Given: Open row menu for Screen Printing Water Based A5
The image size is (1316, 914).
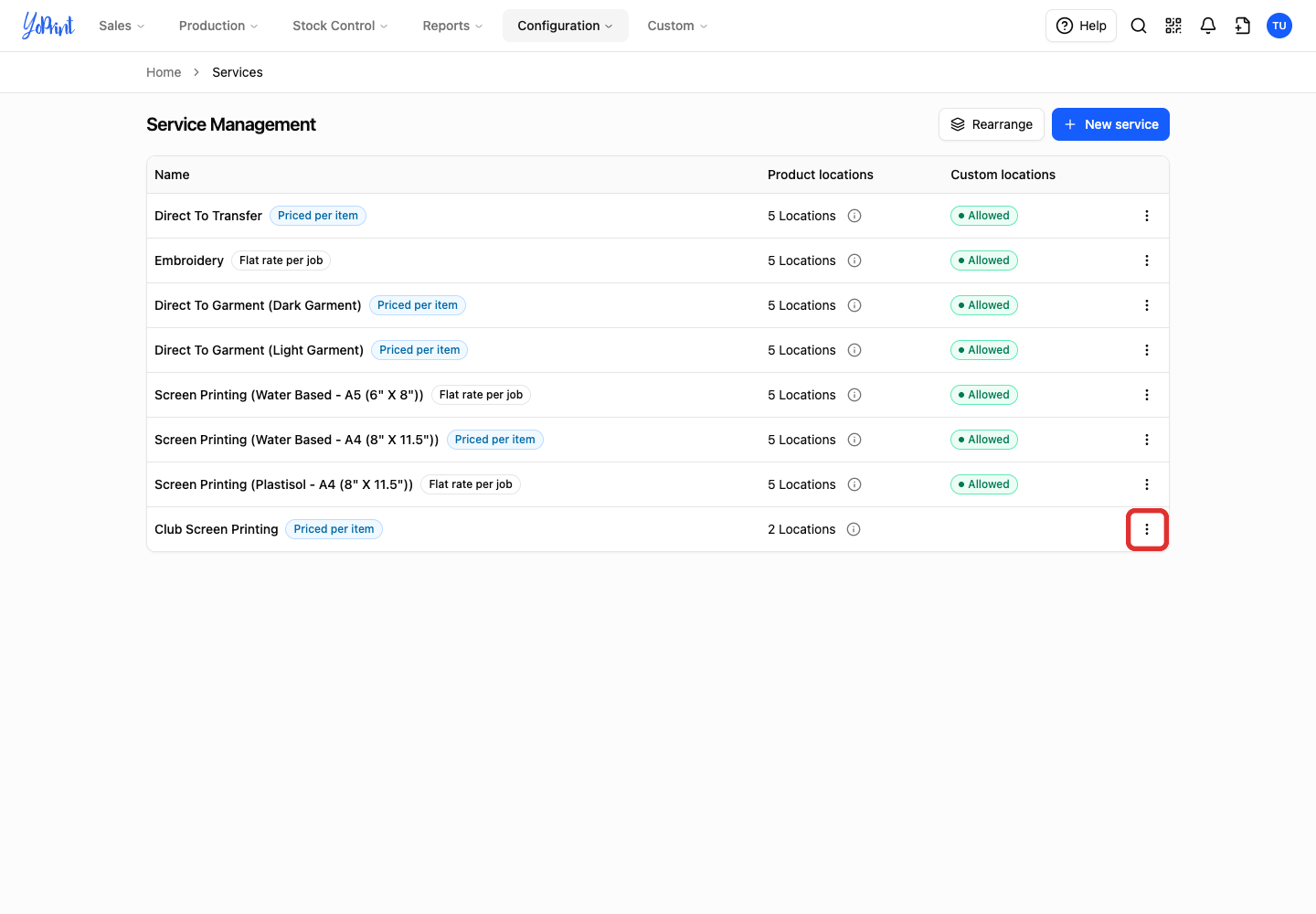Looking at the screenshot, I should tap(1147, 395).
